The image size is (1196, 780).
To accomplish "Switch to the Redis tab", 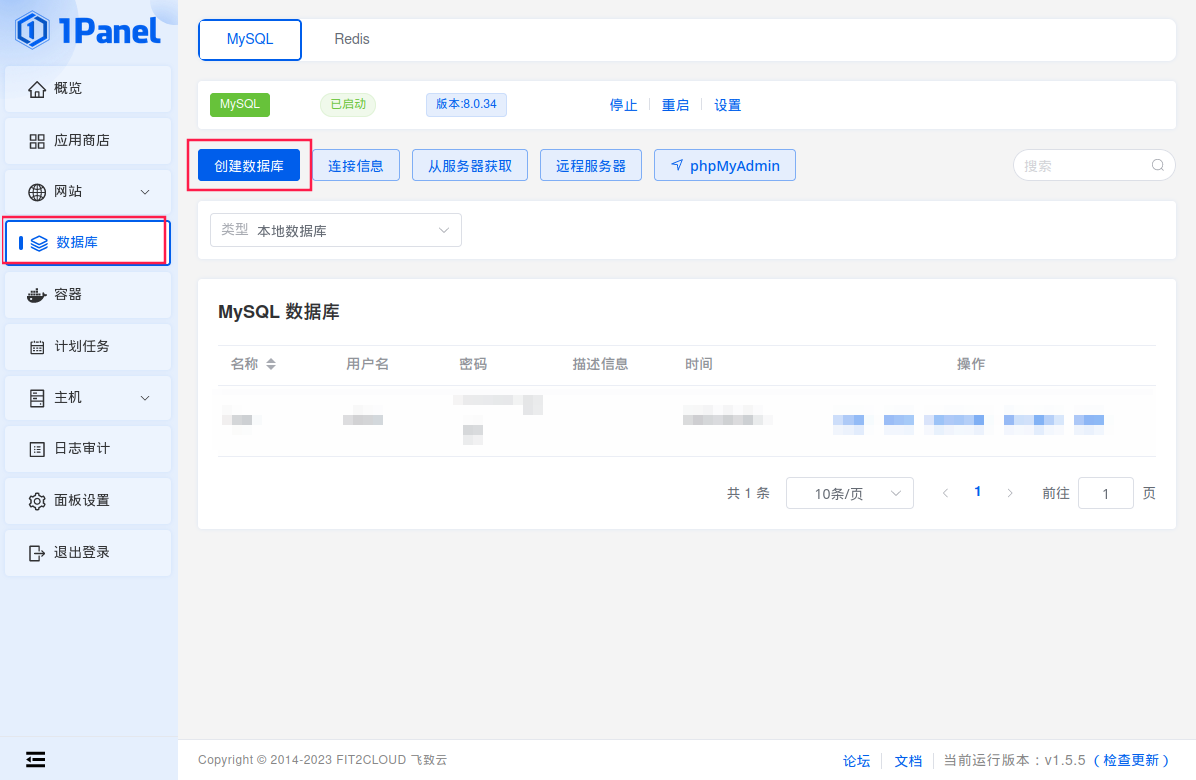I will click(352, 40).
